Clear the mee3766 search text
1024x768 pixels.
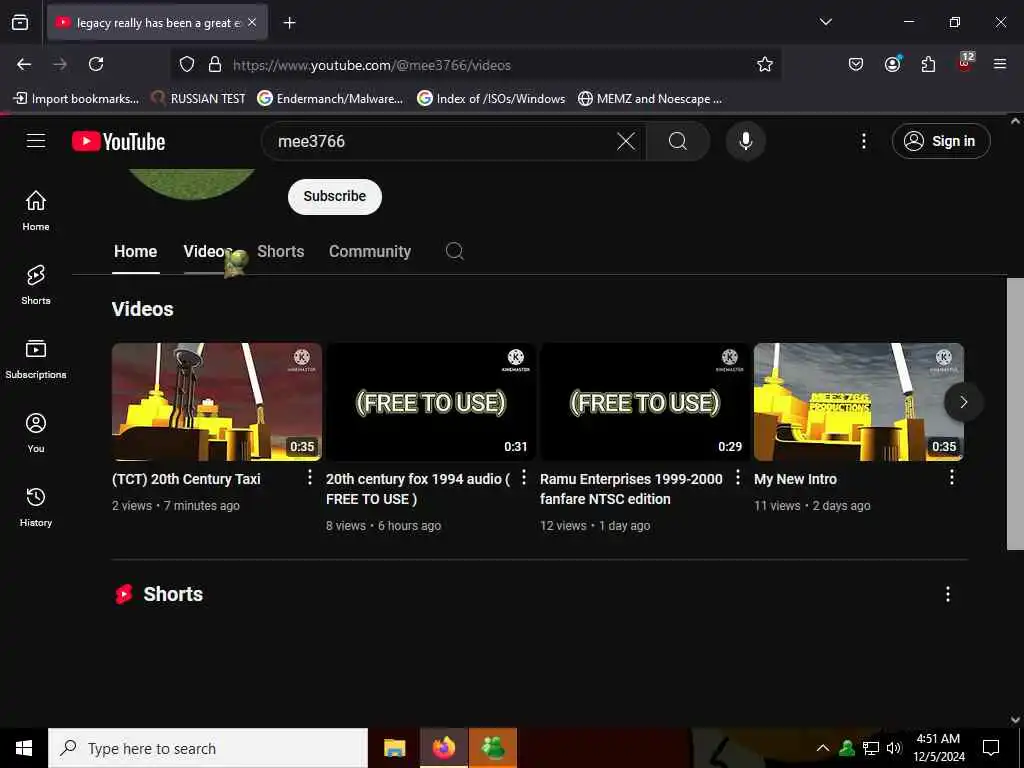(x=626, y=141)
